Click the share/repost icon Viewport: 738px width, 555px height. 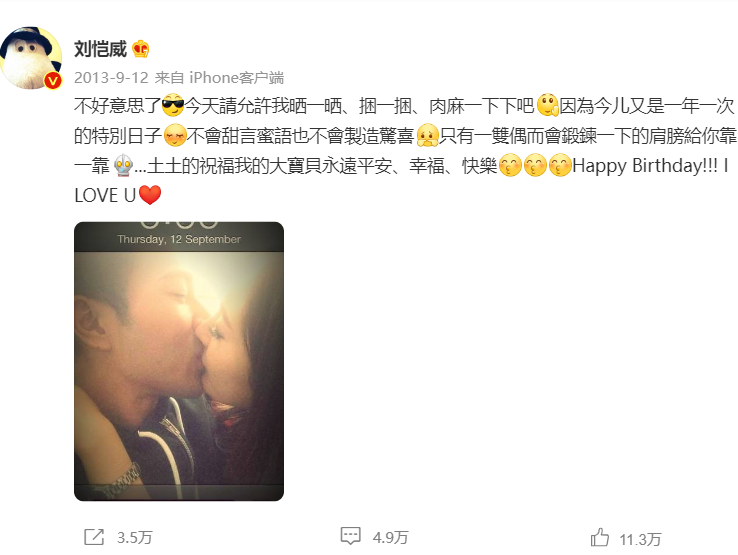click(x=94, y=537)
